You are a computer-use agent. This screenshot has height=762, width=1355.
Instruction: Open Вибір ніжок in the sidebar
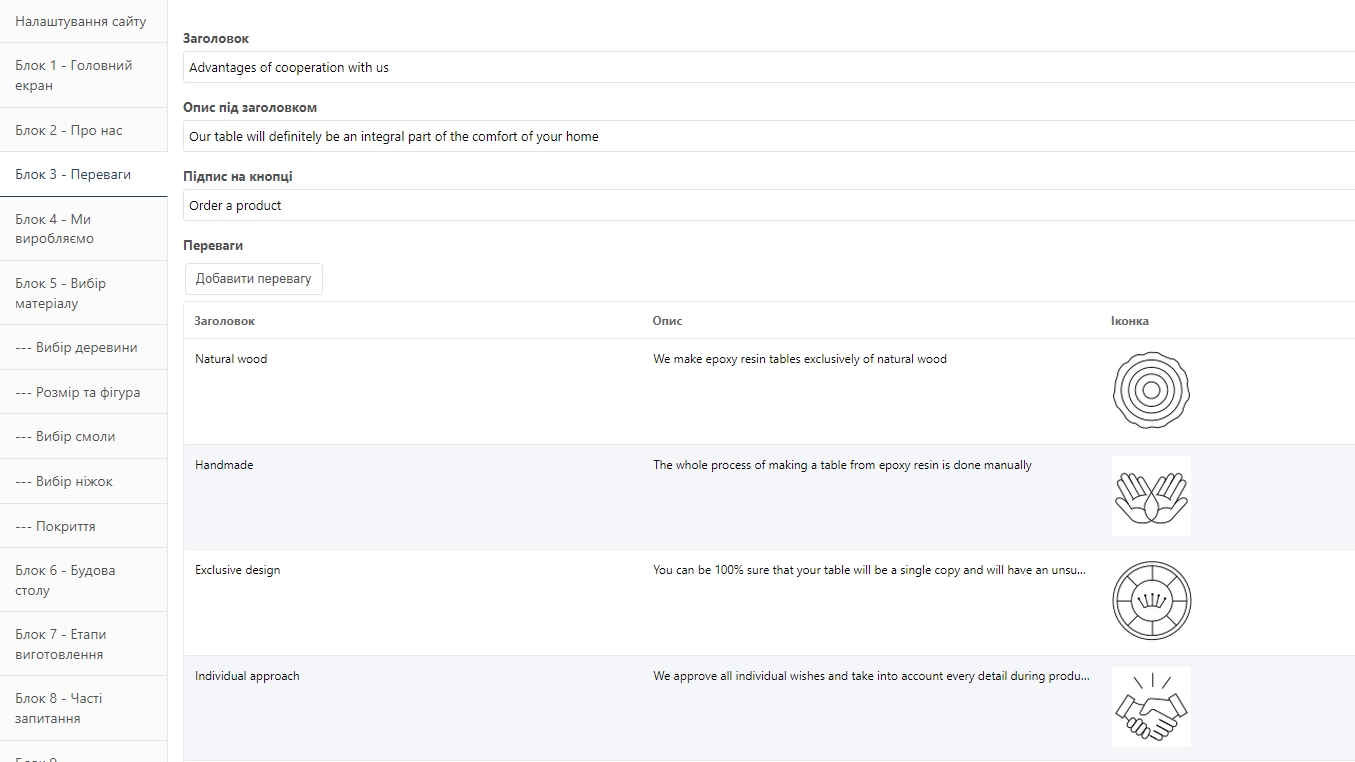[83, 481]
